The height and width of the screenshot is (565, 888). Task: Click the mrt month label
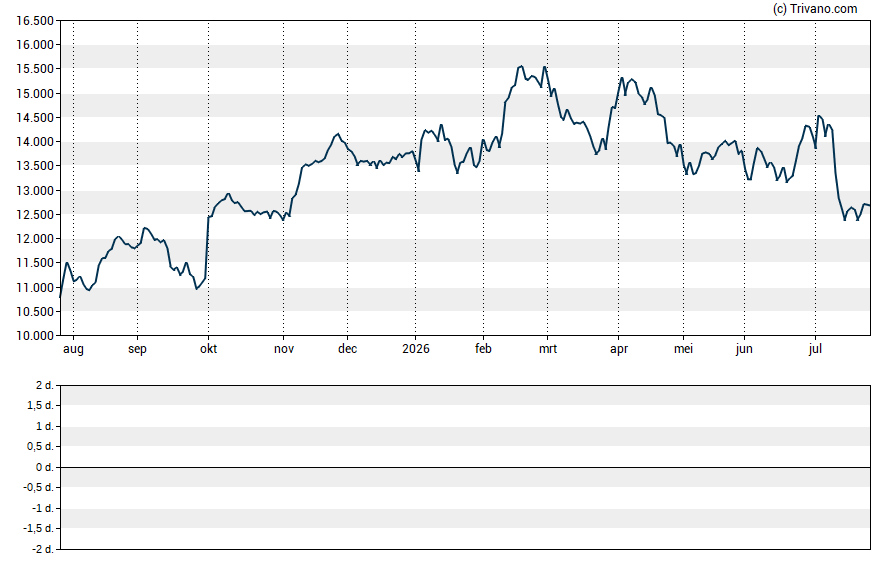548,349
